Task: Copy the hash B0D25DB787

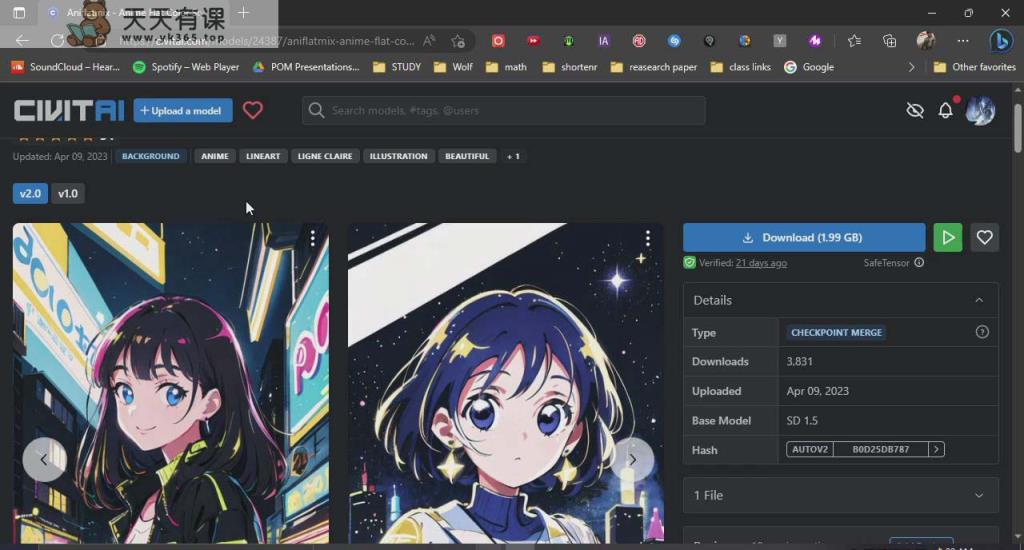Action: point(881,449)
